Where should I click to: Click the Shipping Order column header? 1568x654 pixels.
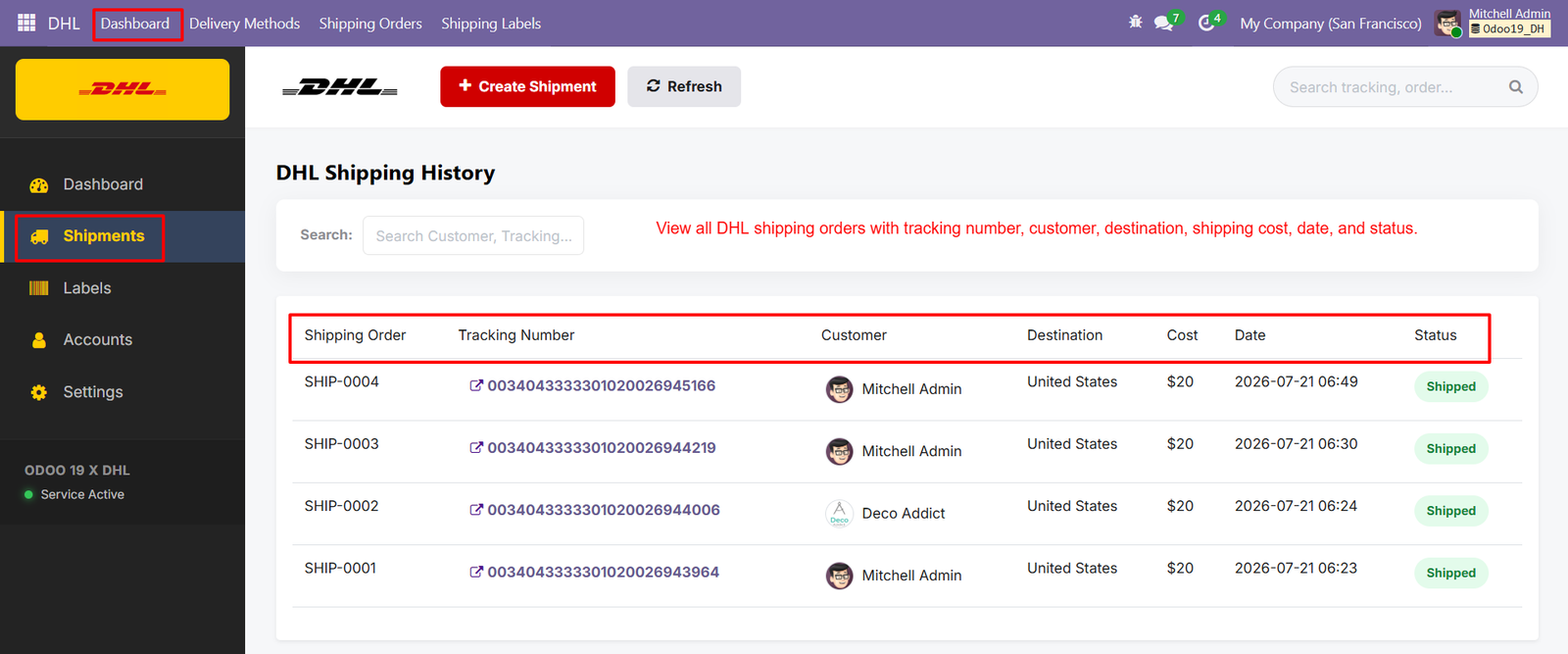coord(355,335)
